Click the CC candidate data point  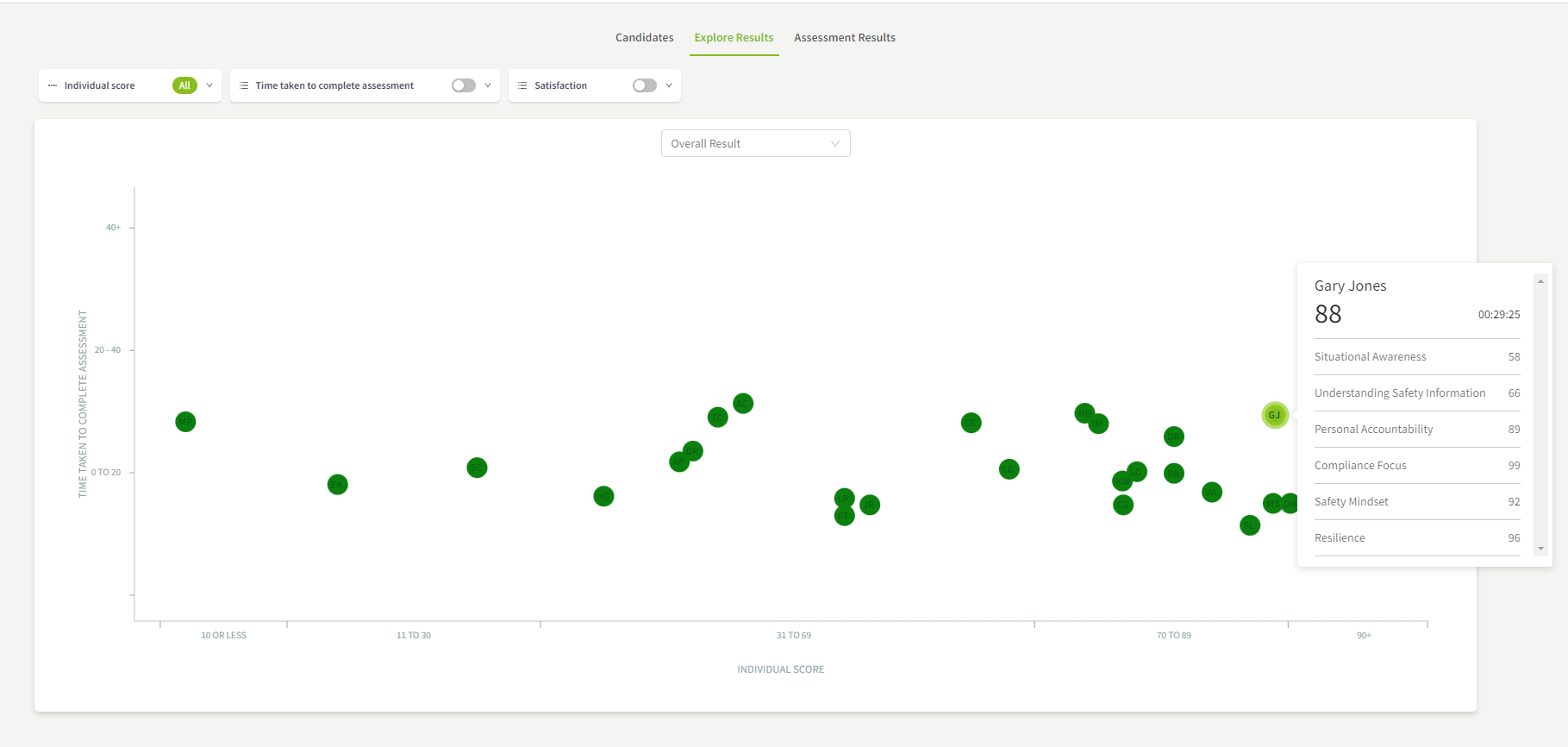971,423
